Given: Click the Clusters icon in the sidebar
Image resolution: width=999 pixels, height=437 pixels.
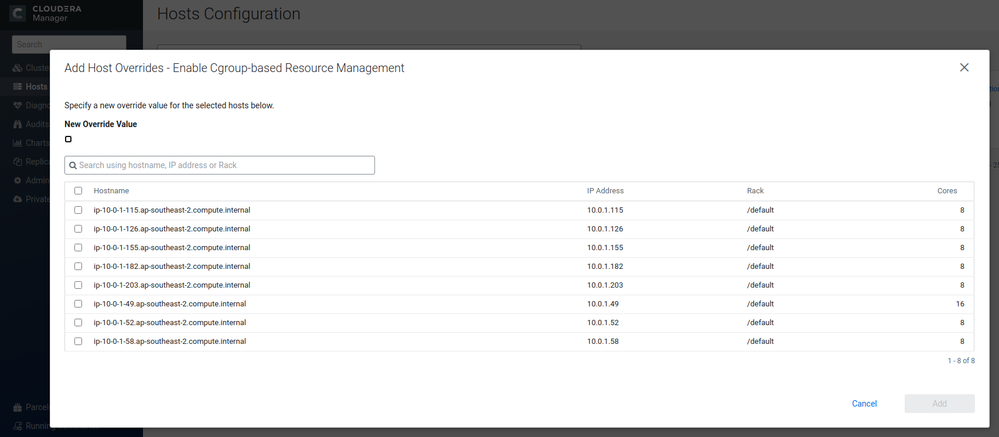Looking at the screenshot, I should pyautogui.click(x=17, y=68).
